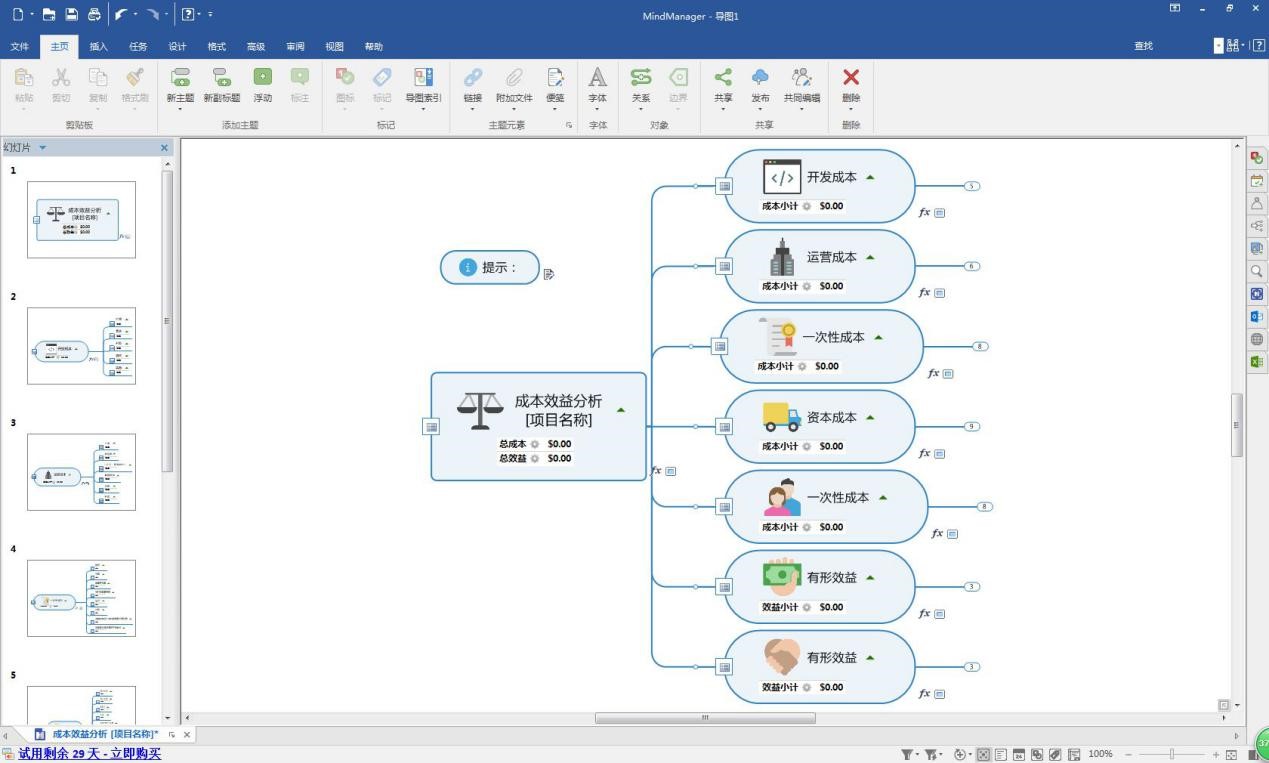Open the 导图索引 dropdown arrow
The width and height of the screenshot is (1269, 763).
click(423, 110)
